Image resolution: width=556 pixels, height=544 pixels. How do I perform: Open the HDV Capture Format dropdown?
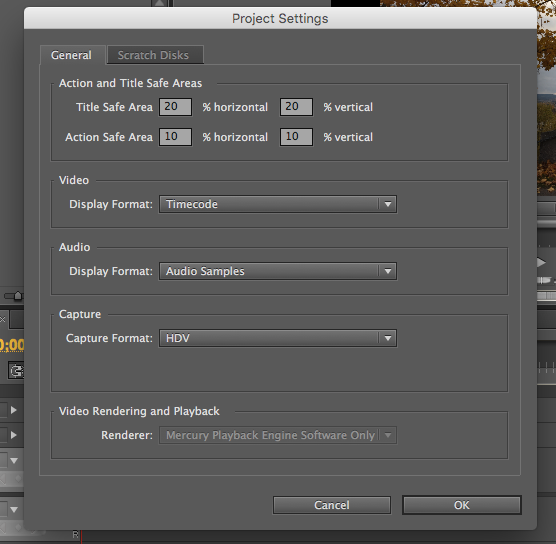278,338
